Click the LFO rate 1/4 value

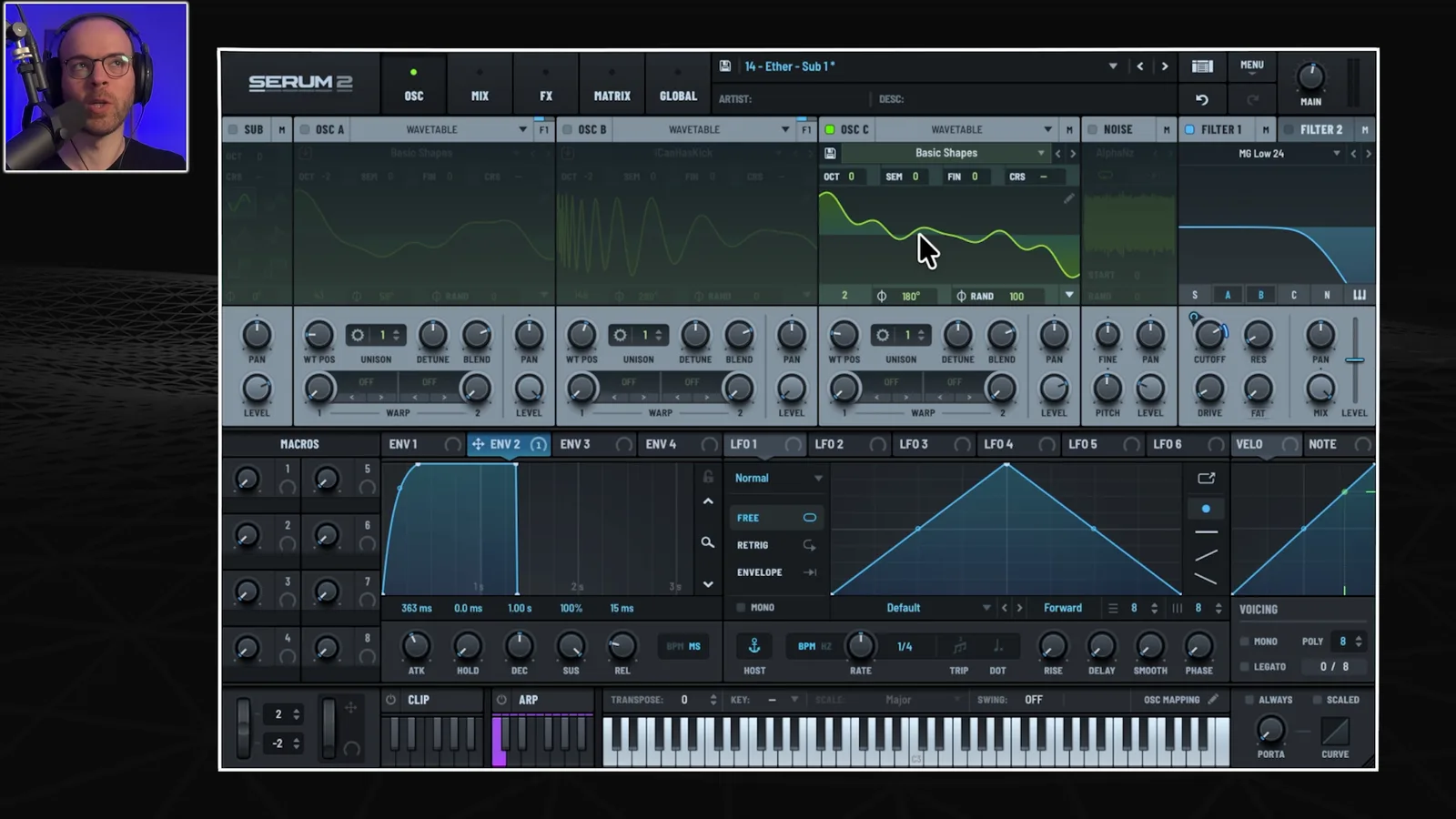(905, 646)
